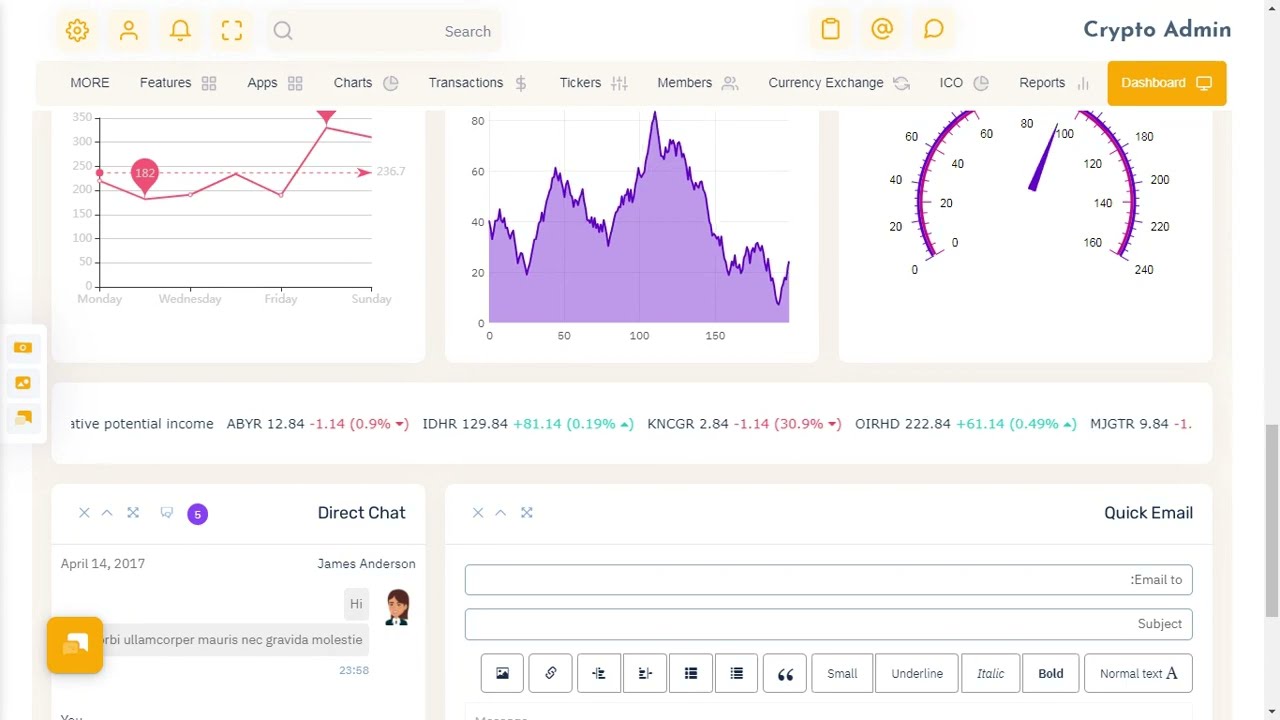This screenshot has height=720, width=1280.
Task: Click the James Anderson name in chat
Action: 366,564
